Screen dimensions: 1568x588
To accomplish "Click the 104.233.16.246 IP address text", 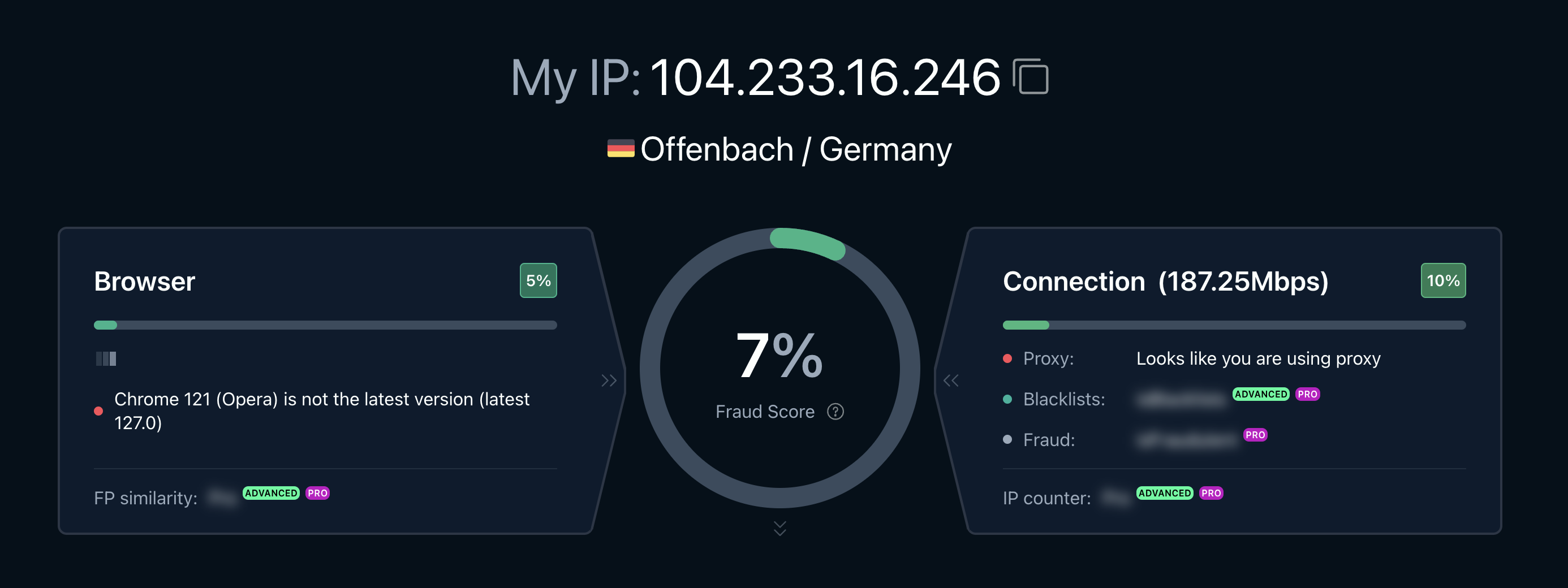I will click(825, 77).
